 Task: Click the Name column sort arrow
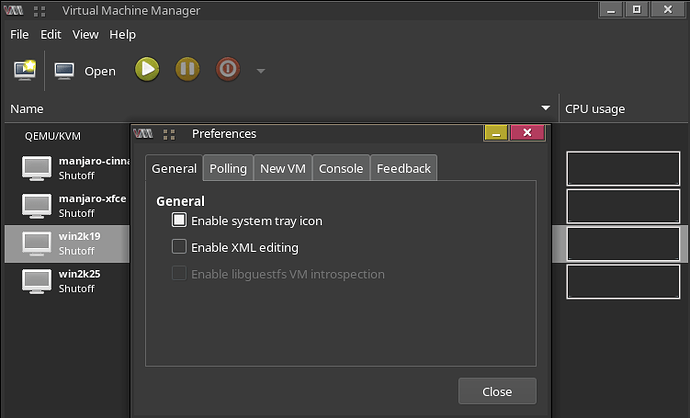545,108
